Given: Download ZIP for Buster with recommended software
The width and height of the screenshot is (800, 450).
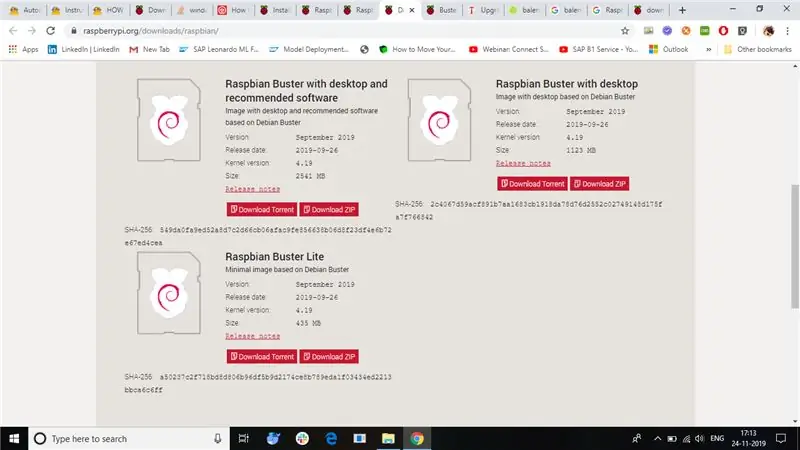Looking at the screenshot, I should (329, 209).
